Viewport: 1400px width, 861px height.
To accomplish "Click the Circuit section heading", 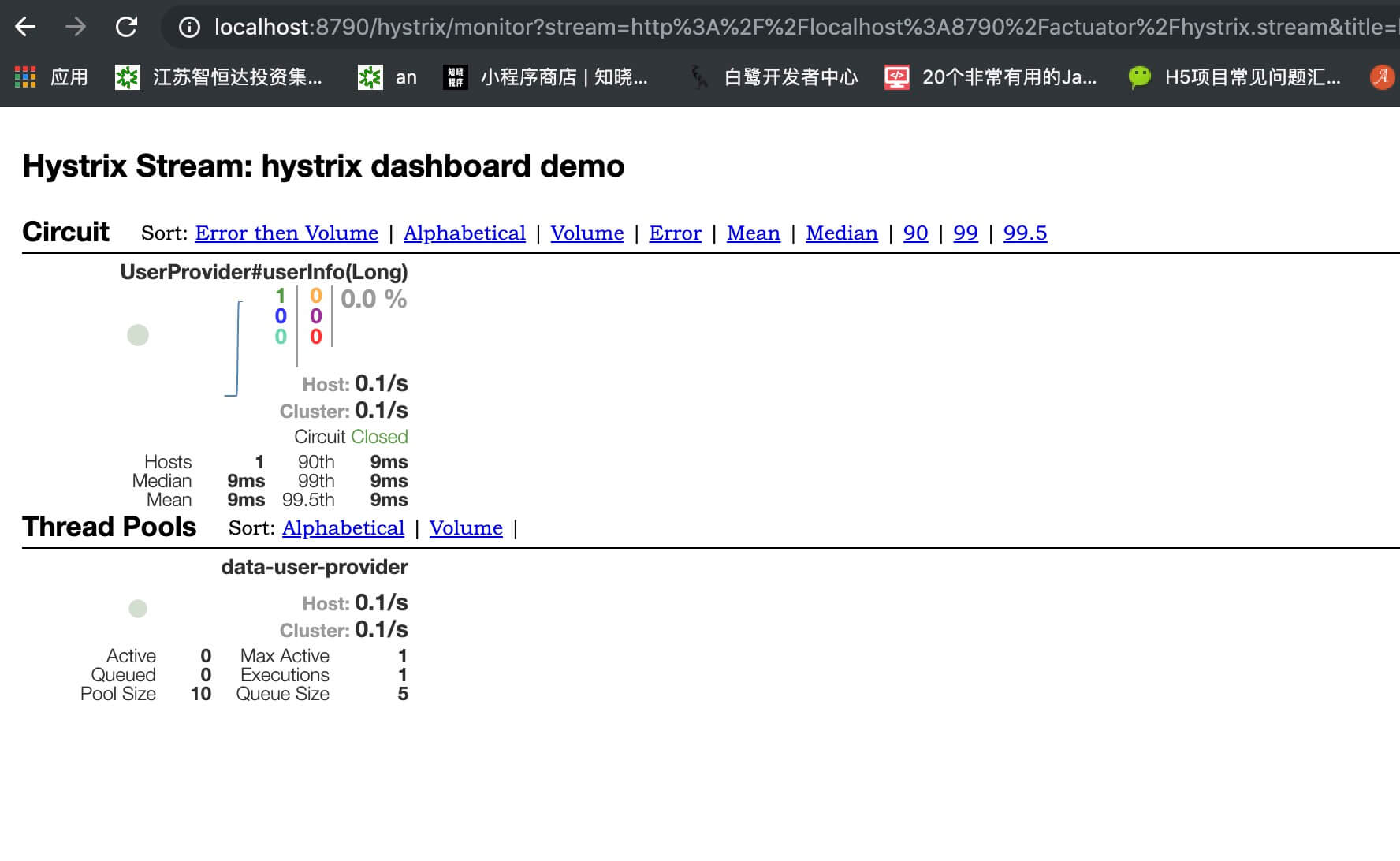I will [66, 232].
